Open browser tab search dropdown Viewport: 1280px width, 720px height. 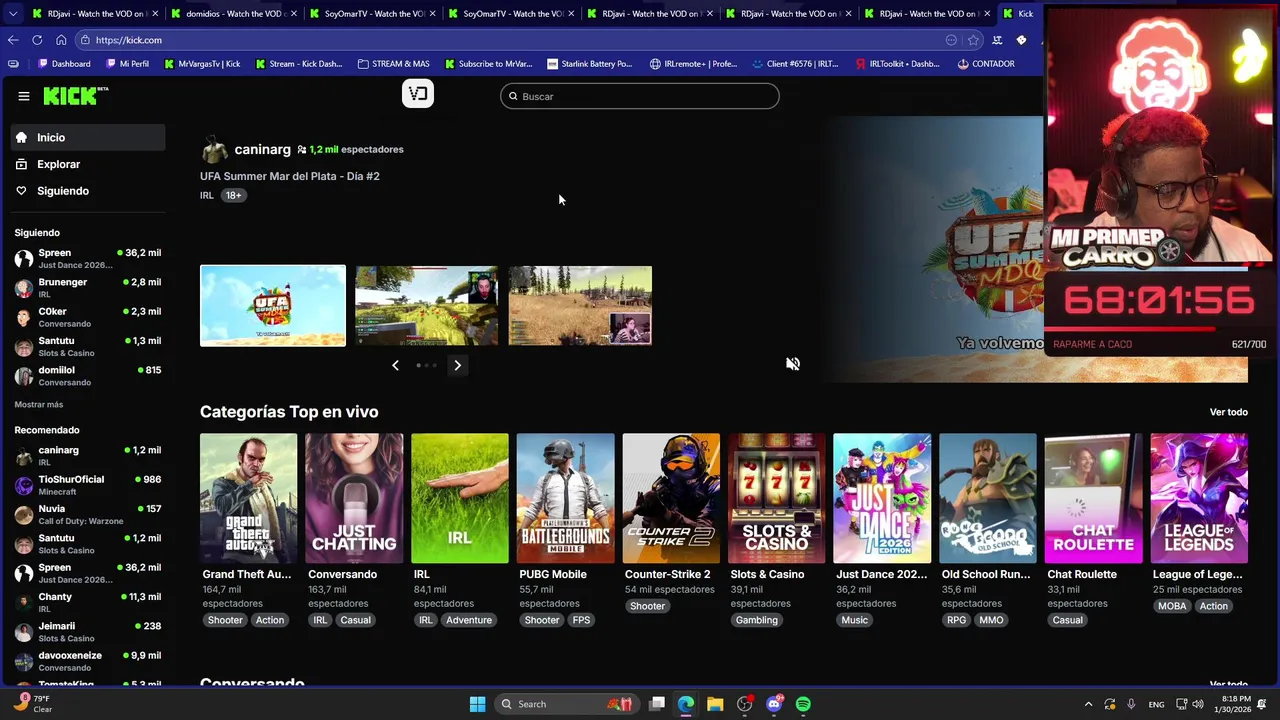pos(12,14)
